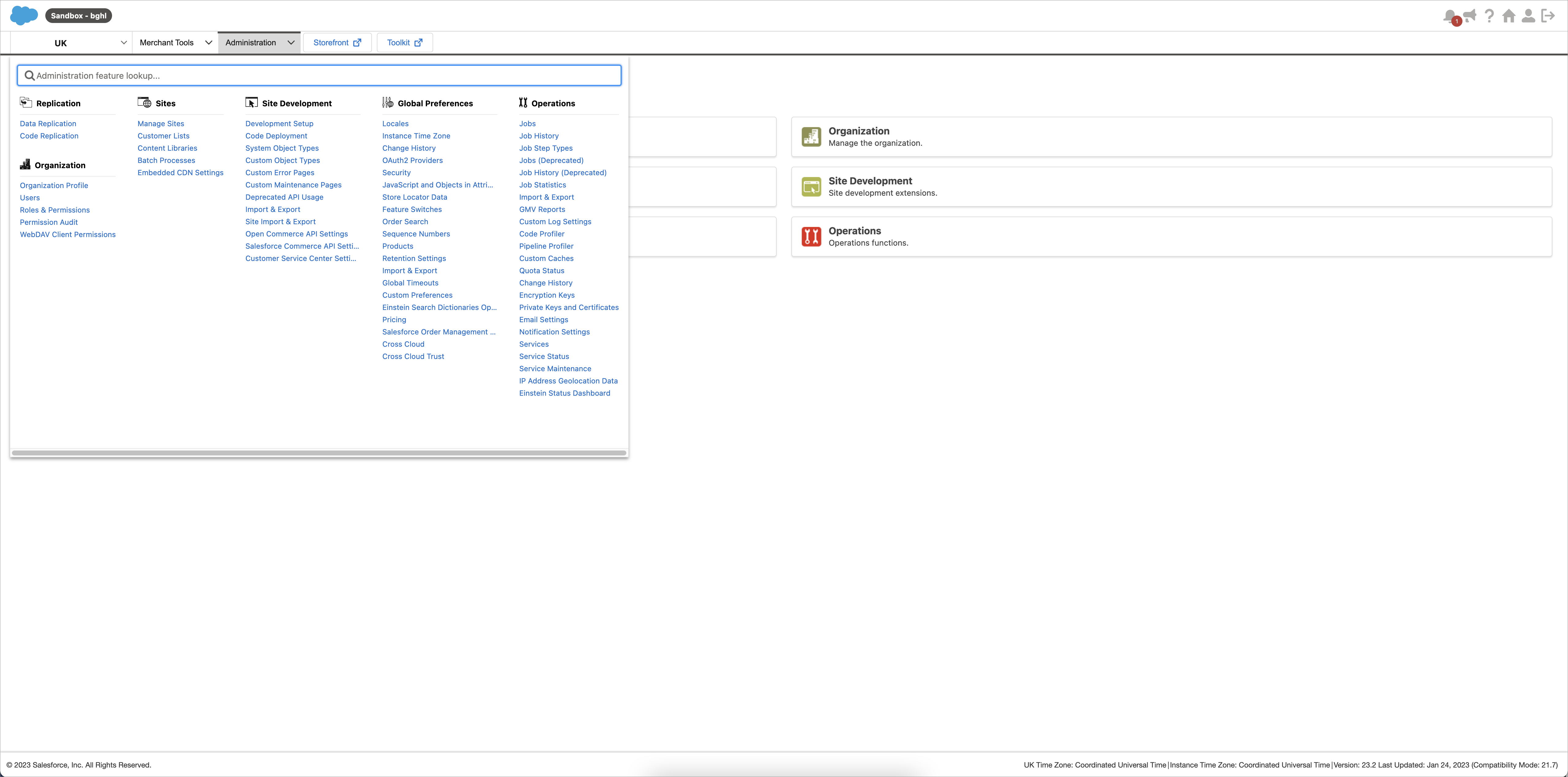Click the green Organization card icon

click(x=811, y=136)
